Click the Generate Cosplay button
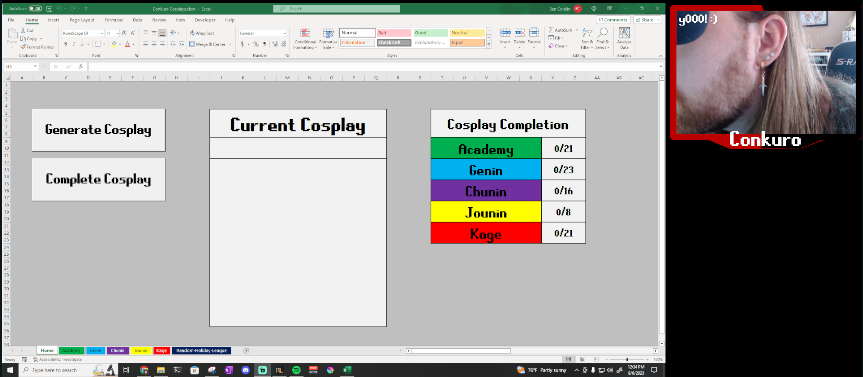 click(x=99, y=130)
